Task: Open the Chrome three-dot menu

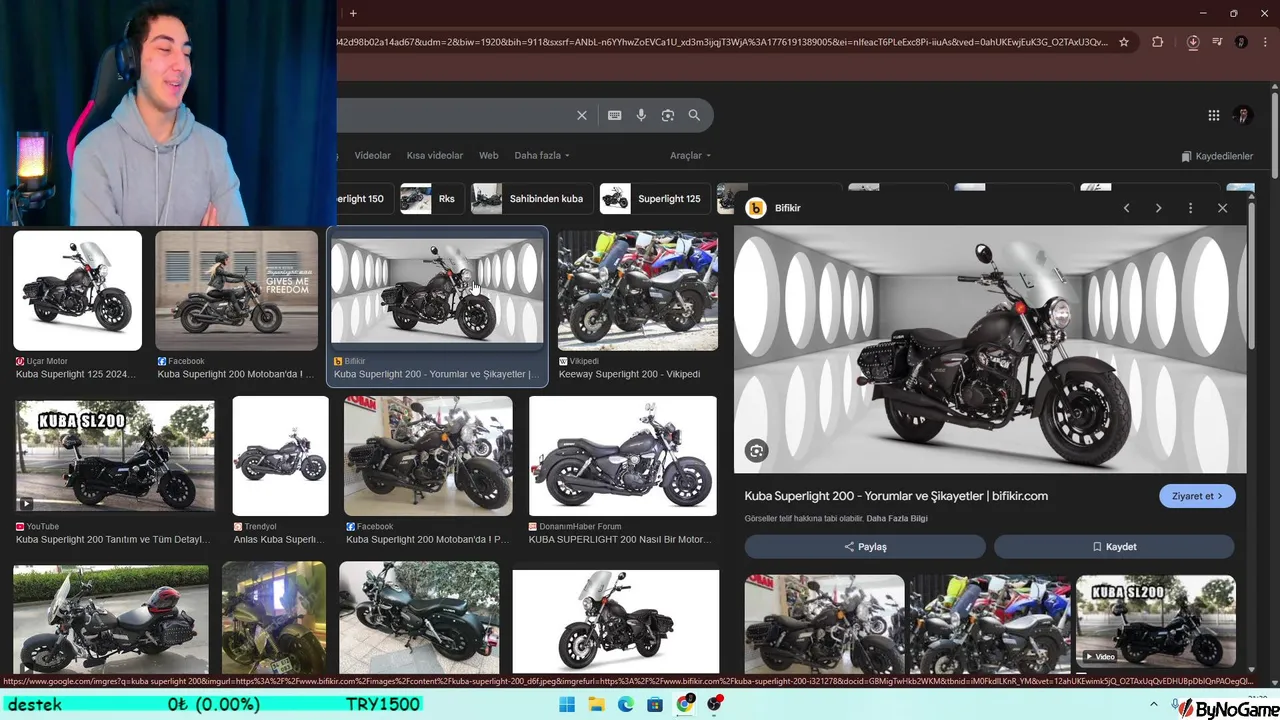Action: click(1264, 42)
